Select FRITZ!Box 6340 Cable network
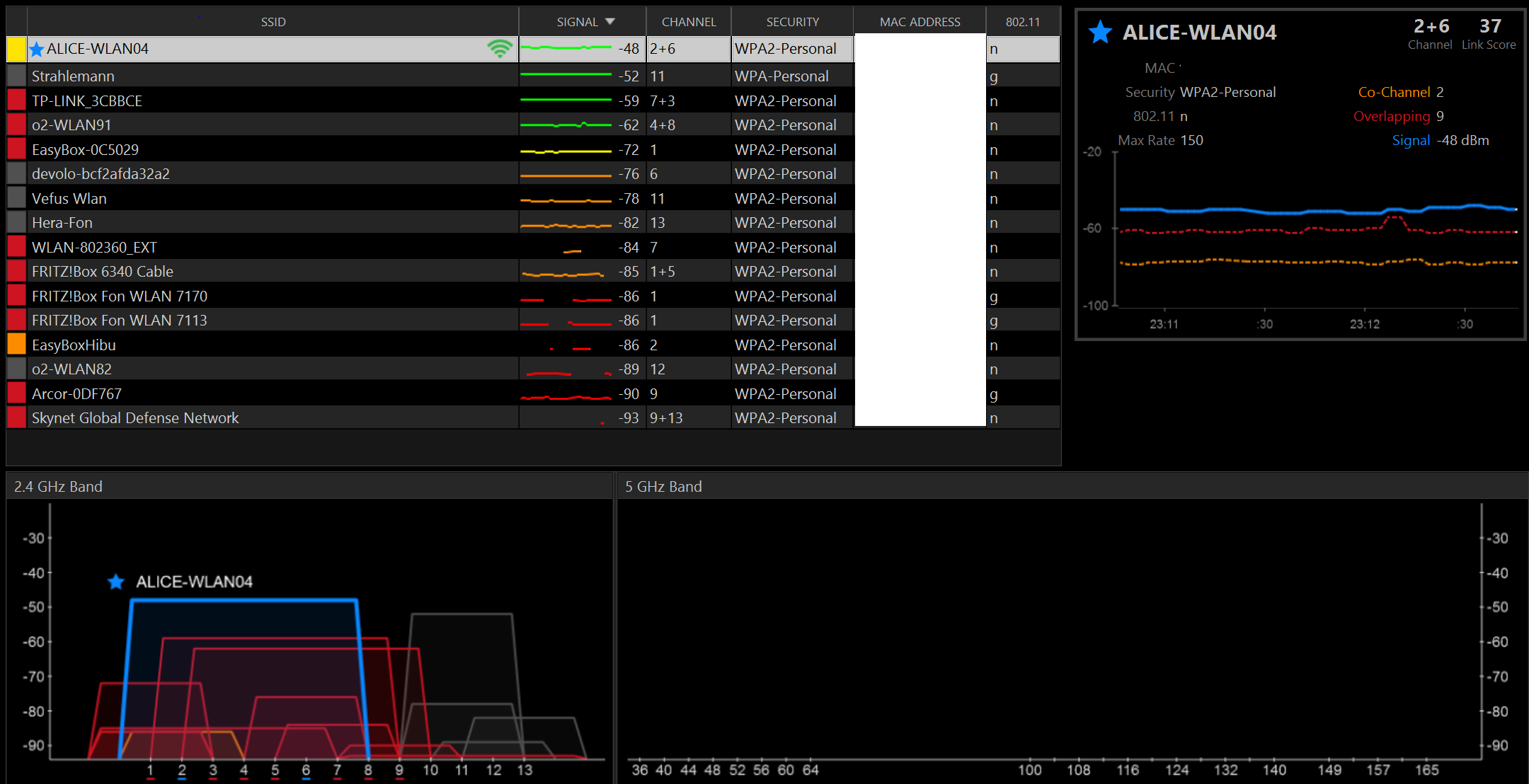 (x=103, y=272)
